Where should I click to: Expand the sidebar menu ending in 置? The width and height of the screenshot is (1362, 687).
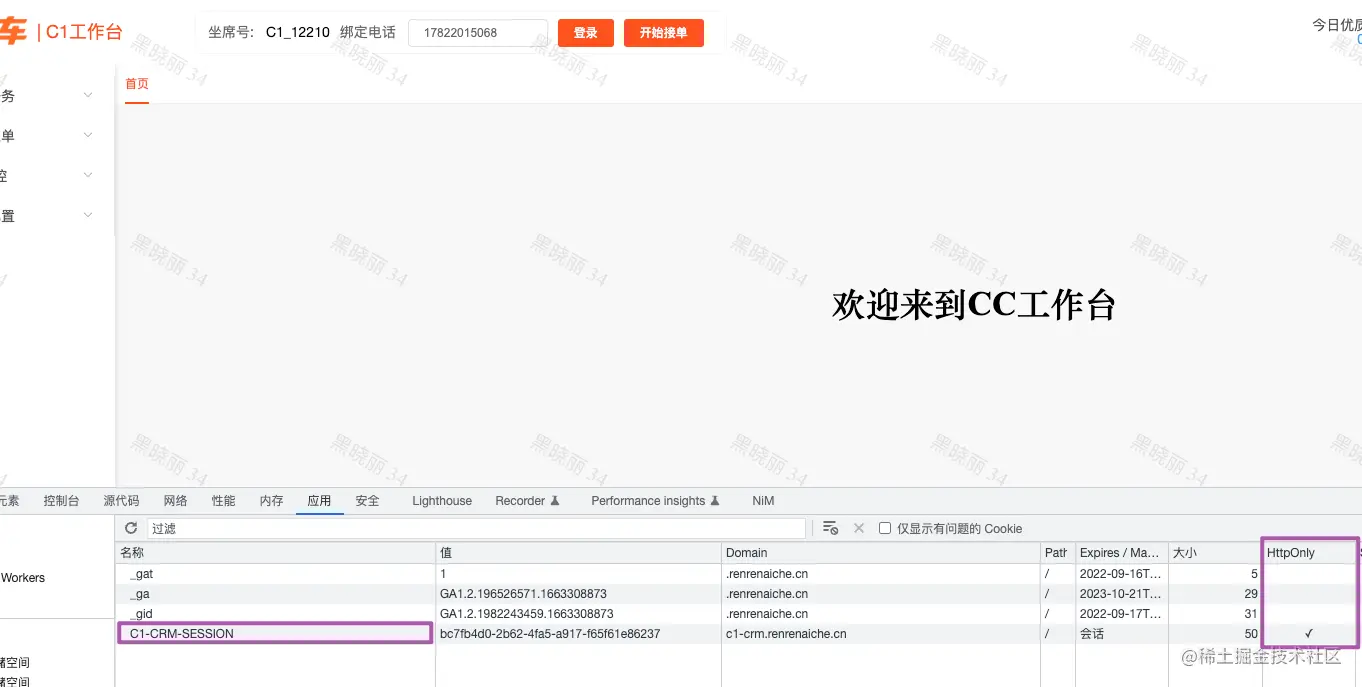point(88,216)
